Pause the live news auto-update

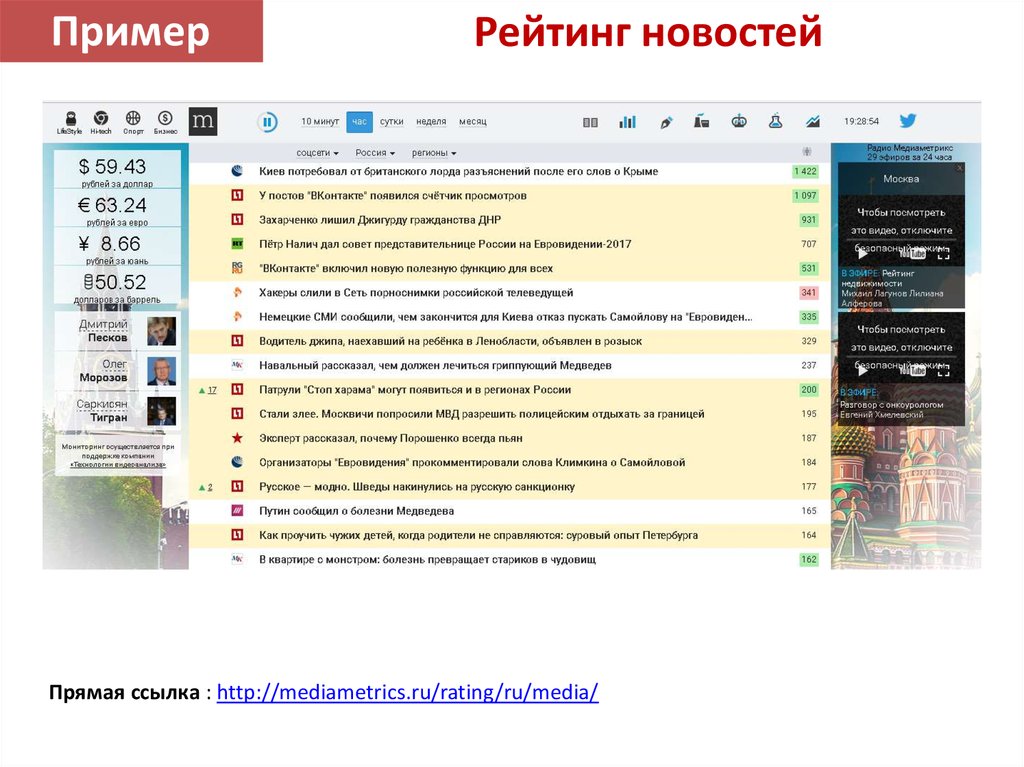pos(267,122)
